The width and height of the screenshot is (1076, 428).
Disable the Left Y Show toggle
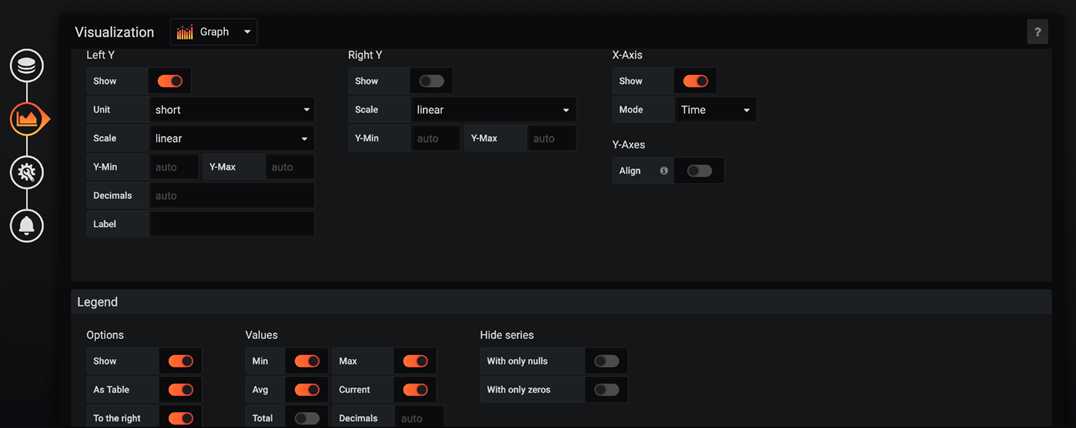pyautogui.click(x=170, y=81)
